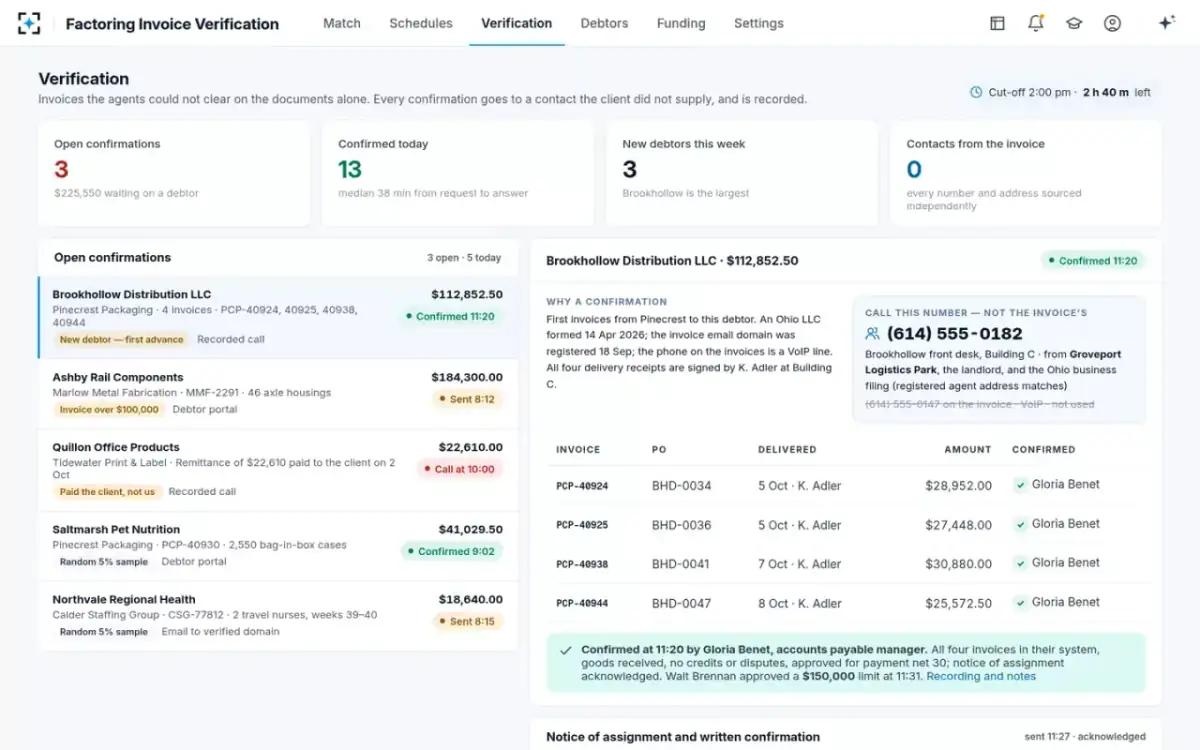Open the Saltmarsh Pet Nutrition row

[x=278, y=546]
